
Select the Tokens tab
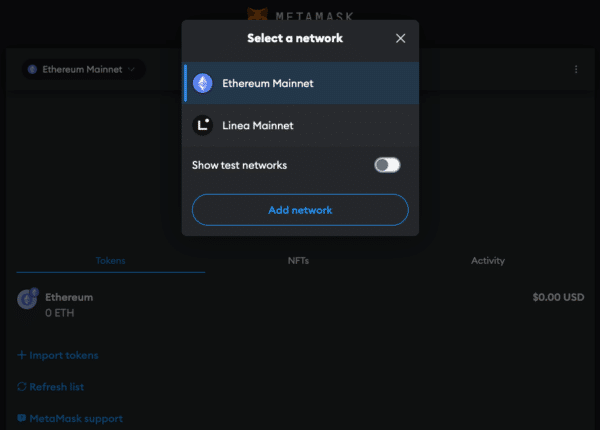point(110,261)
